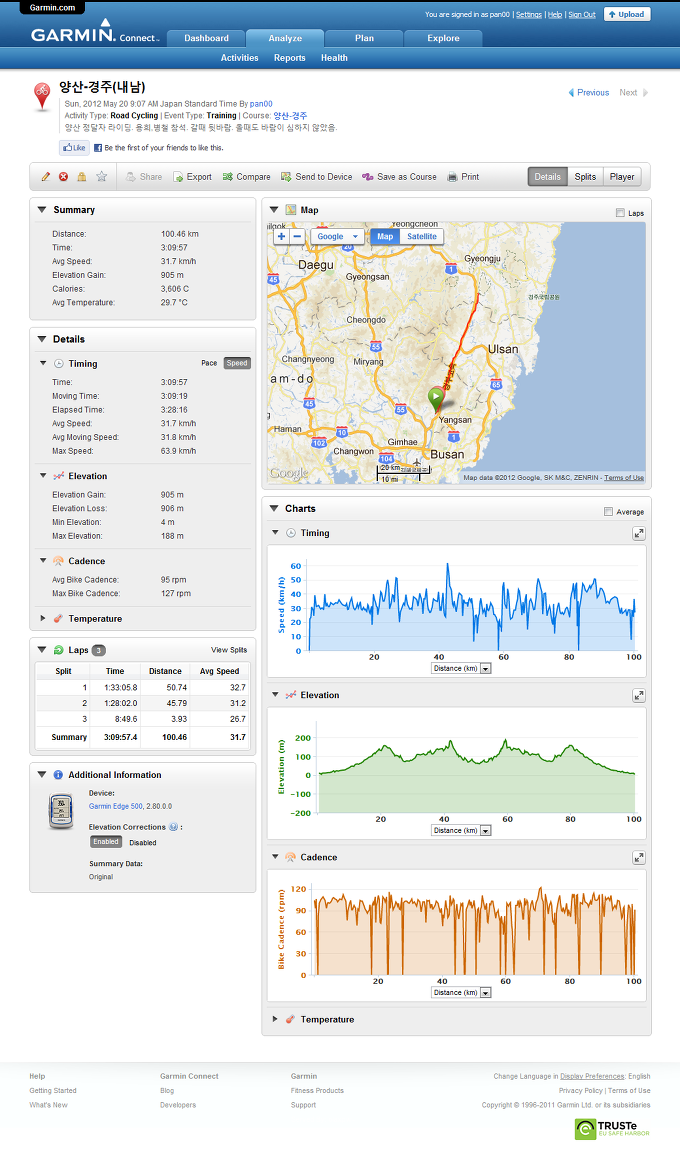Image resolution: width=680 pixels, height=1163 pixels.
Task: Open user profile link pan00 under title
Action: pyautogui.click(x=261, y=104)
